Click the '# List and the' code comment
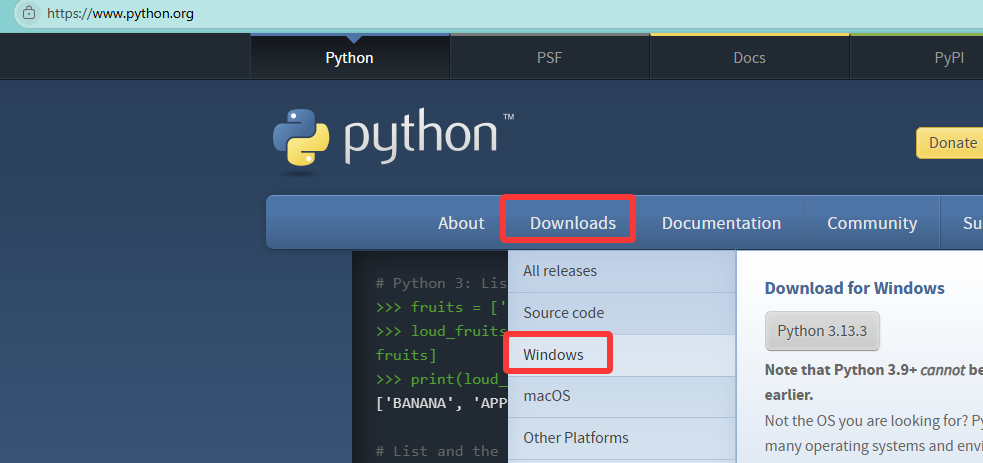Image resolution: width=983 pixels, height=463 pixels. [x=436, y=451]
